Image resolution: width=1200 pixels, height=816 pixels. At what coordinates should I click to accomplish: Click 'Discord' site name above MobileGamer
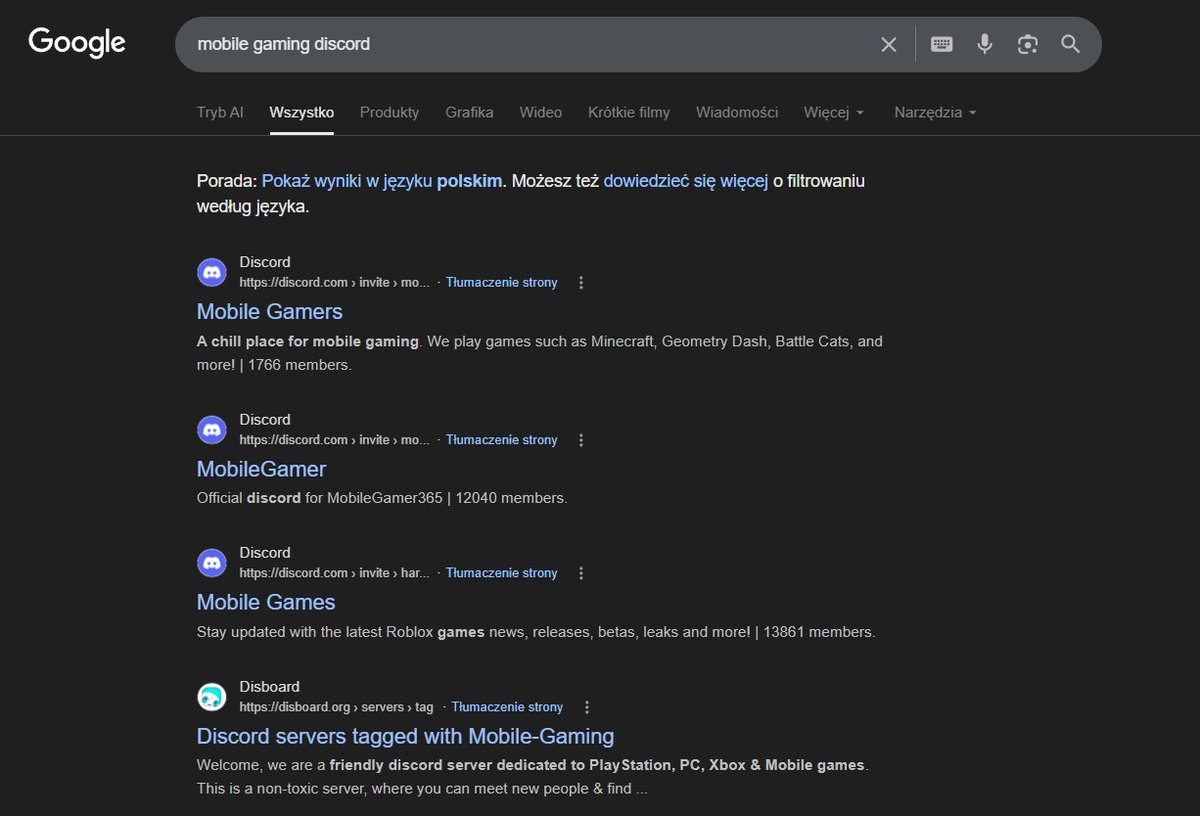point(265,419)
